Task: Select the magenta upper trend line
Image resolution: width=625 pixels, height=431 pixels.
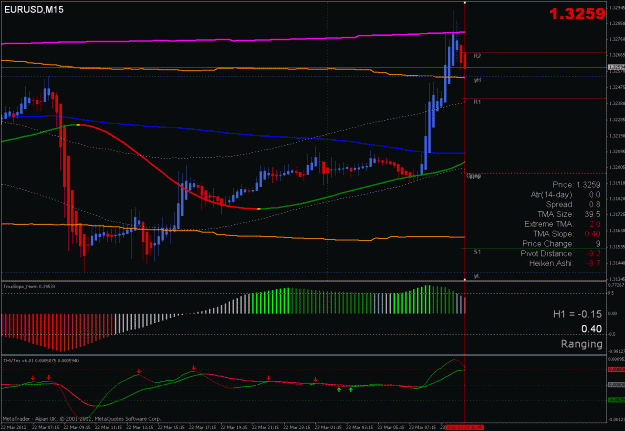Action: pos(233,39)
